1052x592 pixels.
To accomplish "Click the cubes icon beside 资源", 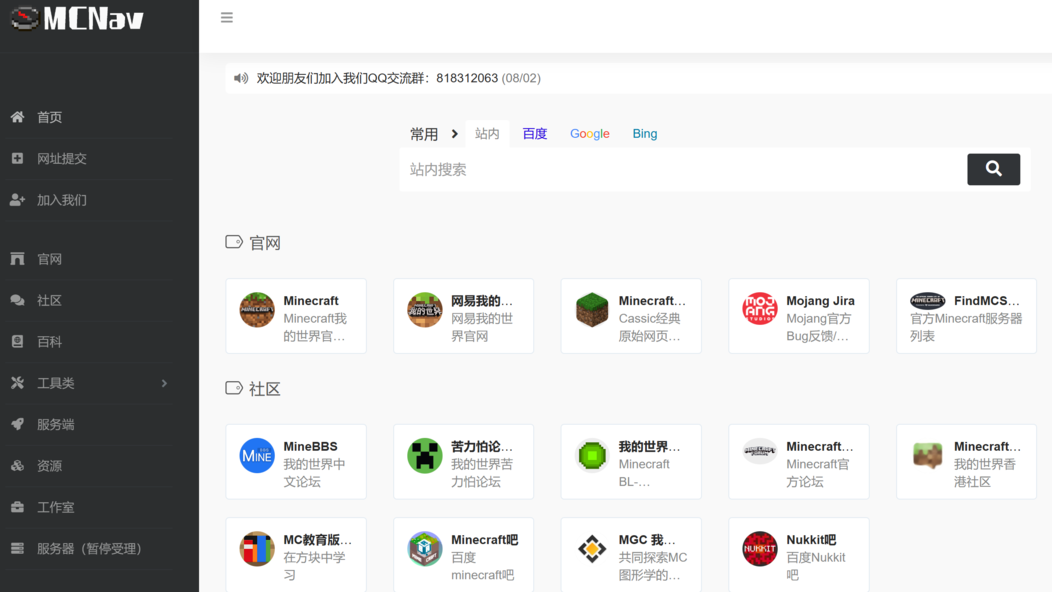I will point(17,466).
